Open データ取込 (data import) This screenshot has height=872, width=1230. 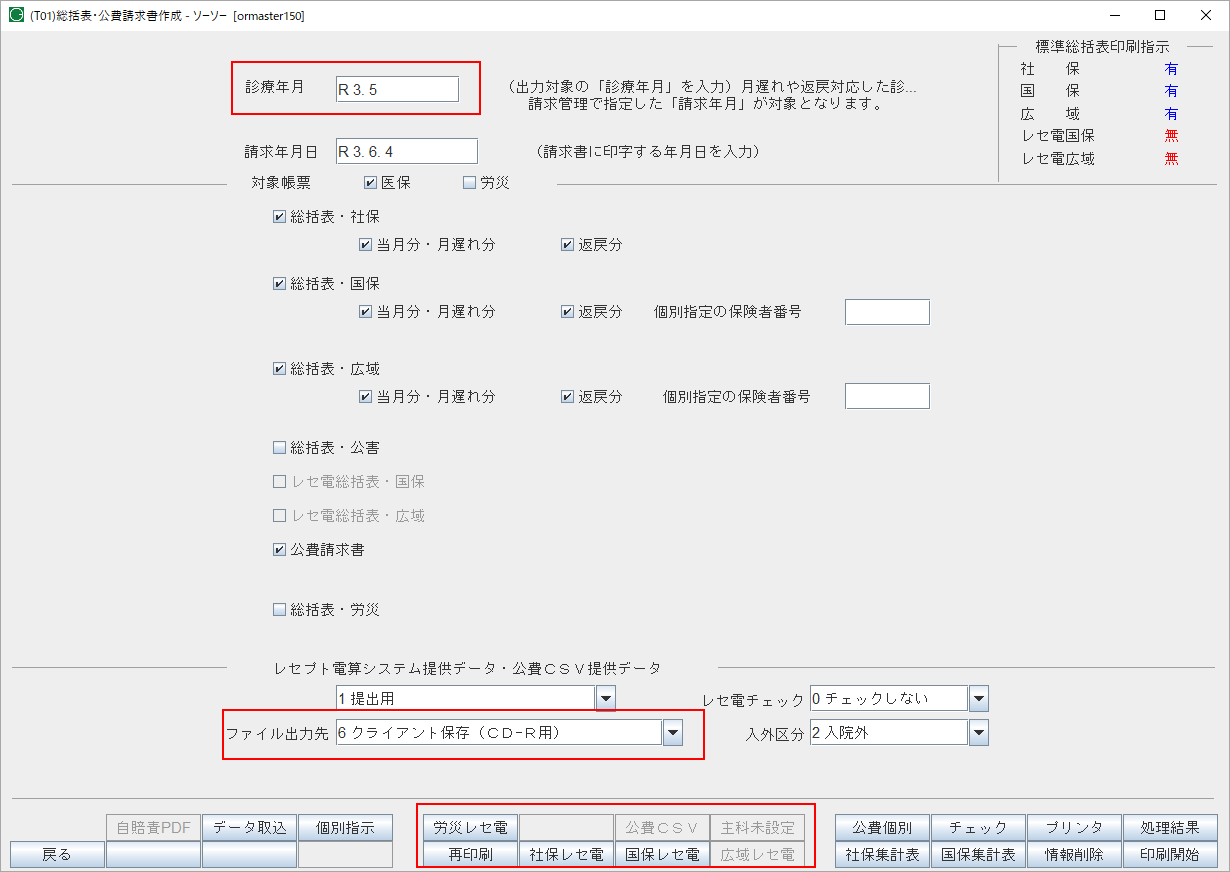tap(249, 826)
